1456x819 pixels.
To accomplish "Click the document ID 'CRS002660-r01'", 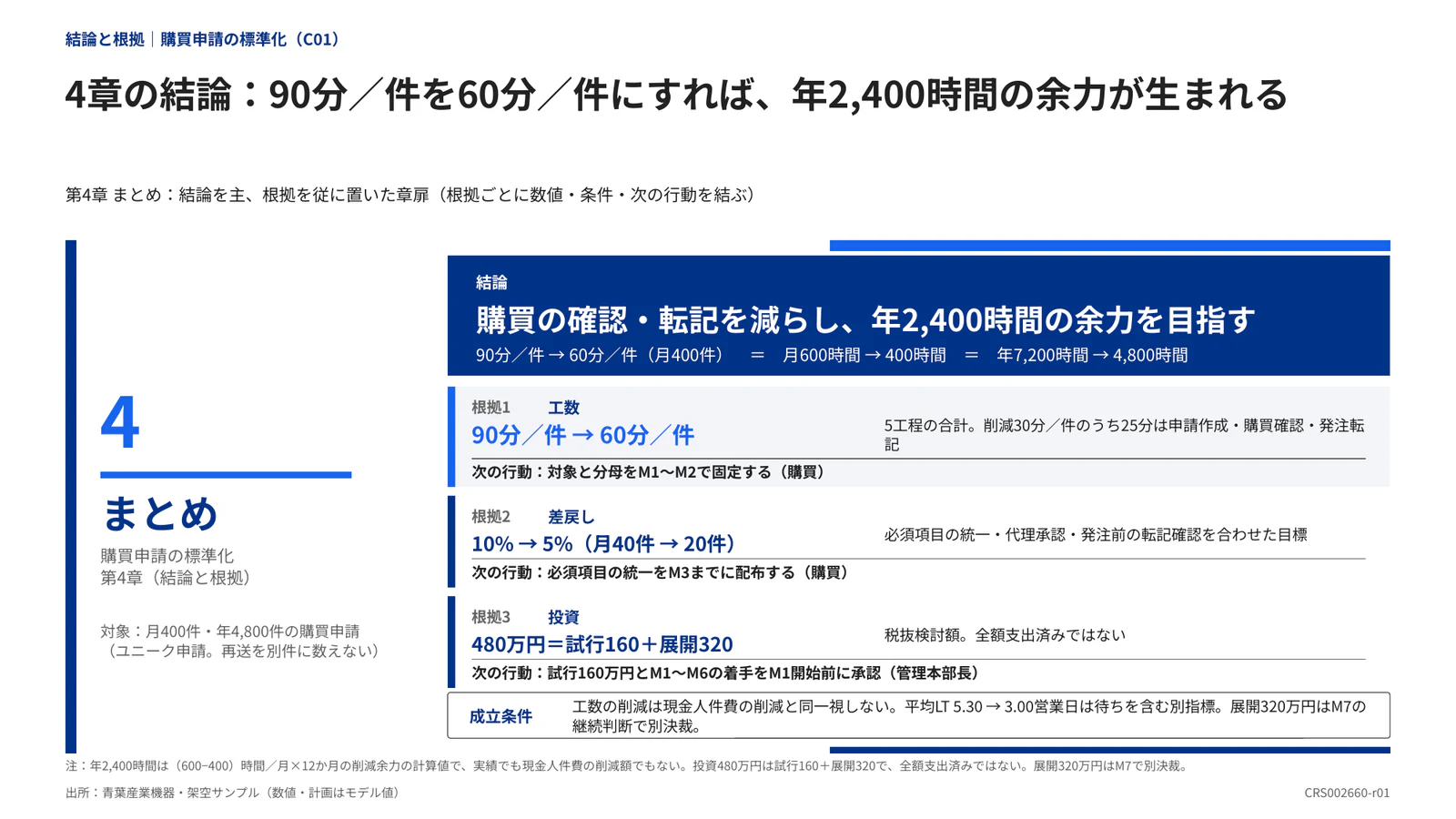I will point(1347,793).
